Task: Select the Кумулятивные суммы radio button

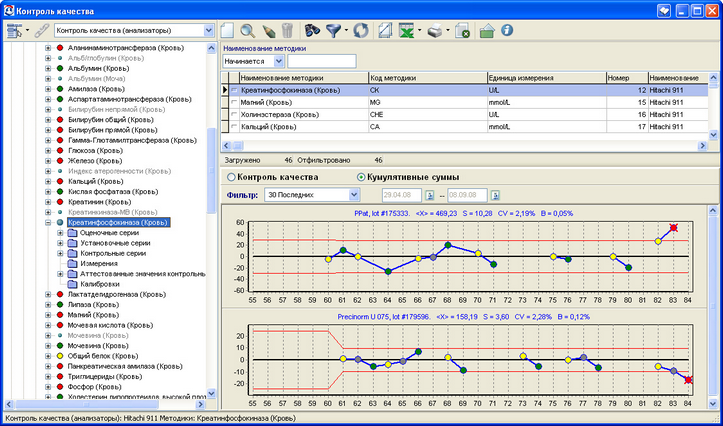Action: (x=362, y=177)
